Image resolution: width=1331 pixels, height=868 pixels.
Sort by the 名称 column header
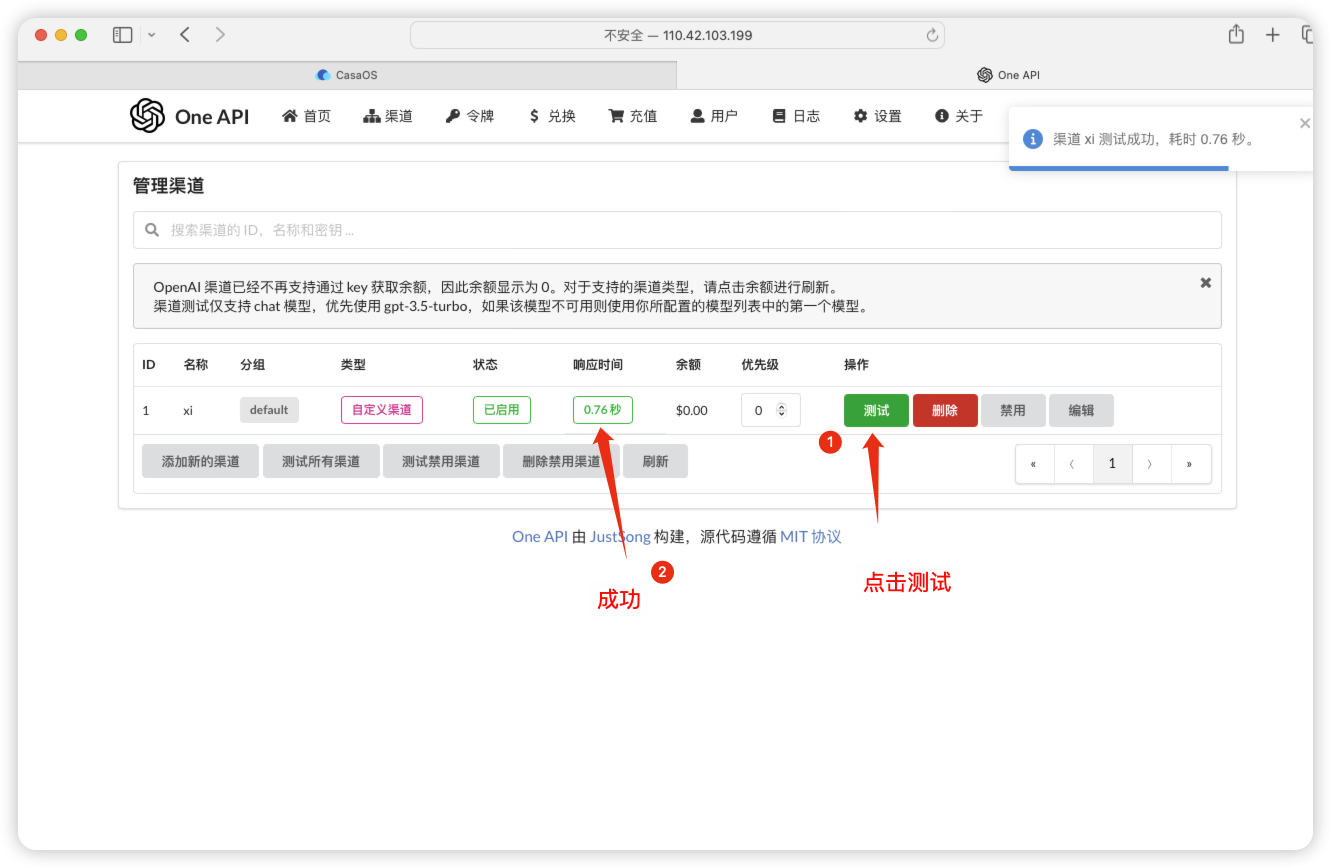pos(196,365)
